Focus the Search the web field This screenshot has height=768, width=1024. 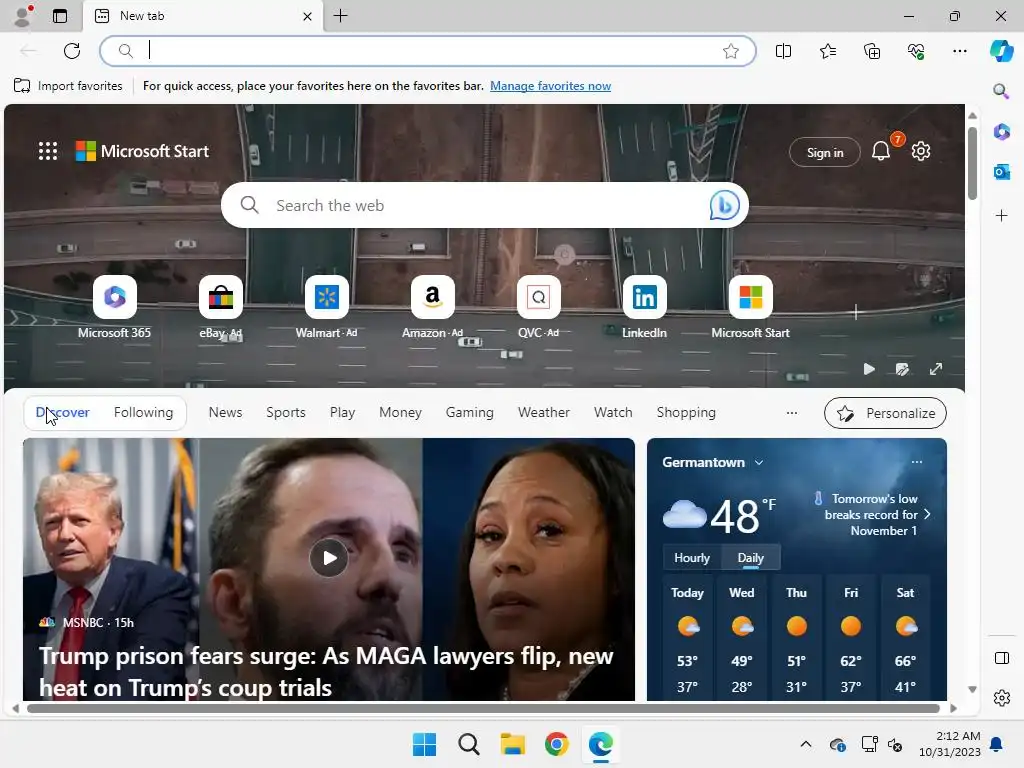point(485,205)
